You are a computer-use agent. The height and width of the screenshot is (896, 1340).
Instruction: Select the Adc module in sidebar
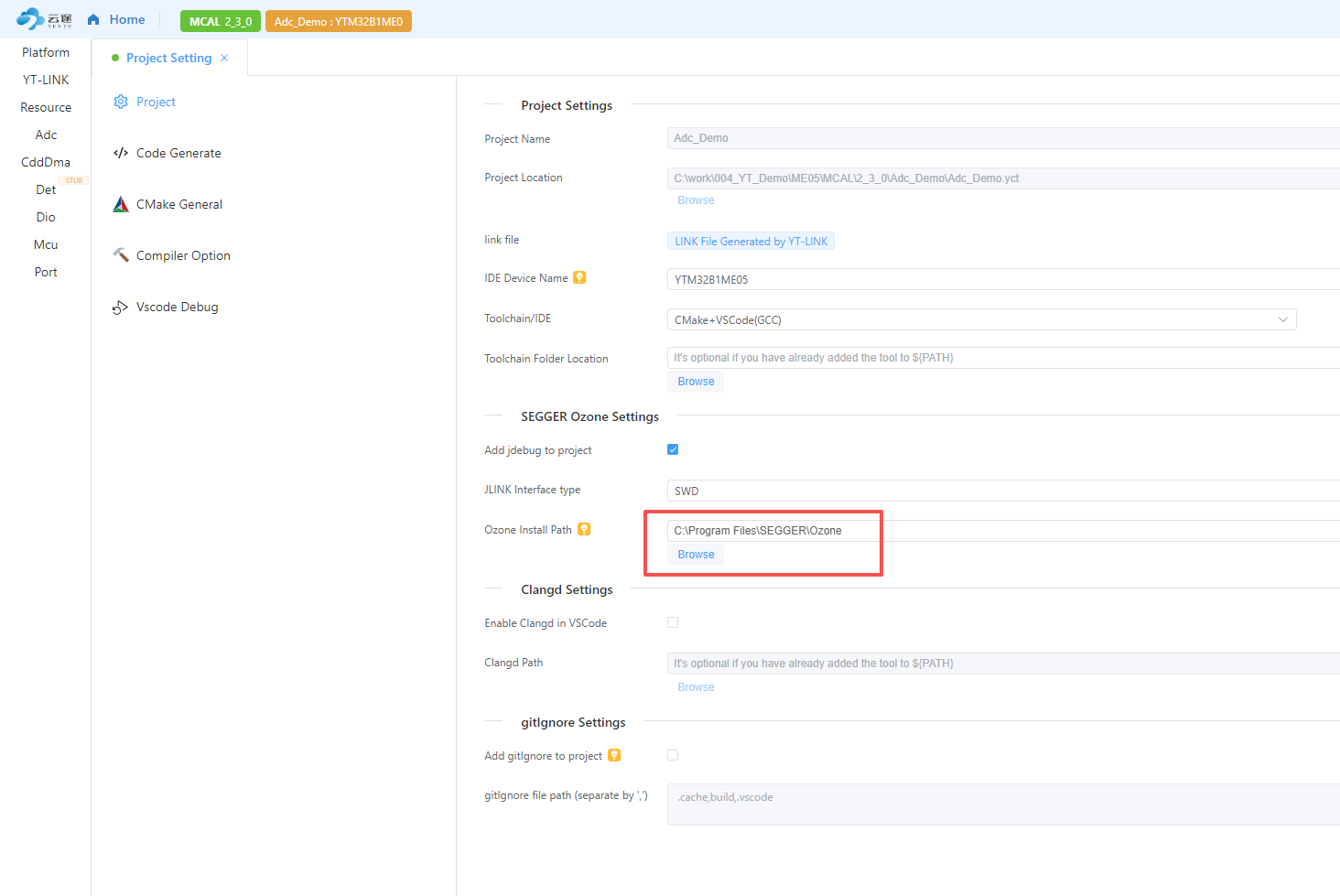pyautogui.click(x=46, y=135)
